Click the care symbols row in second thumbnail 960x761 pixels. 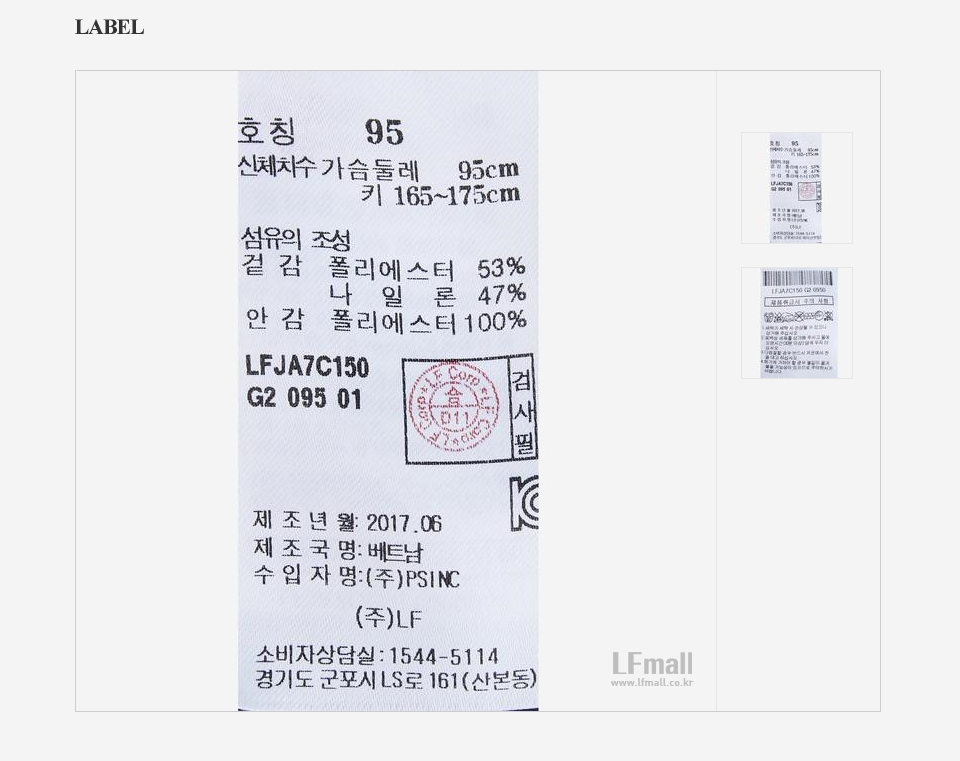[798, 317]
